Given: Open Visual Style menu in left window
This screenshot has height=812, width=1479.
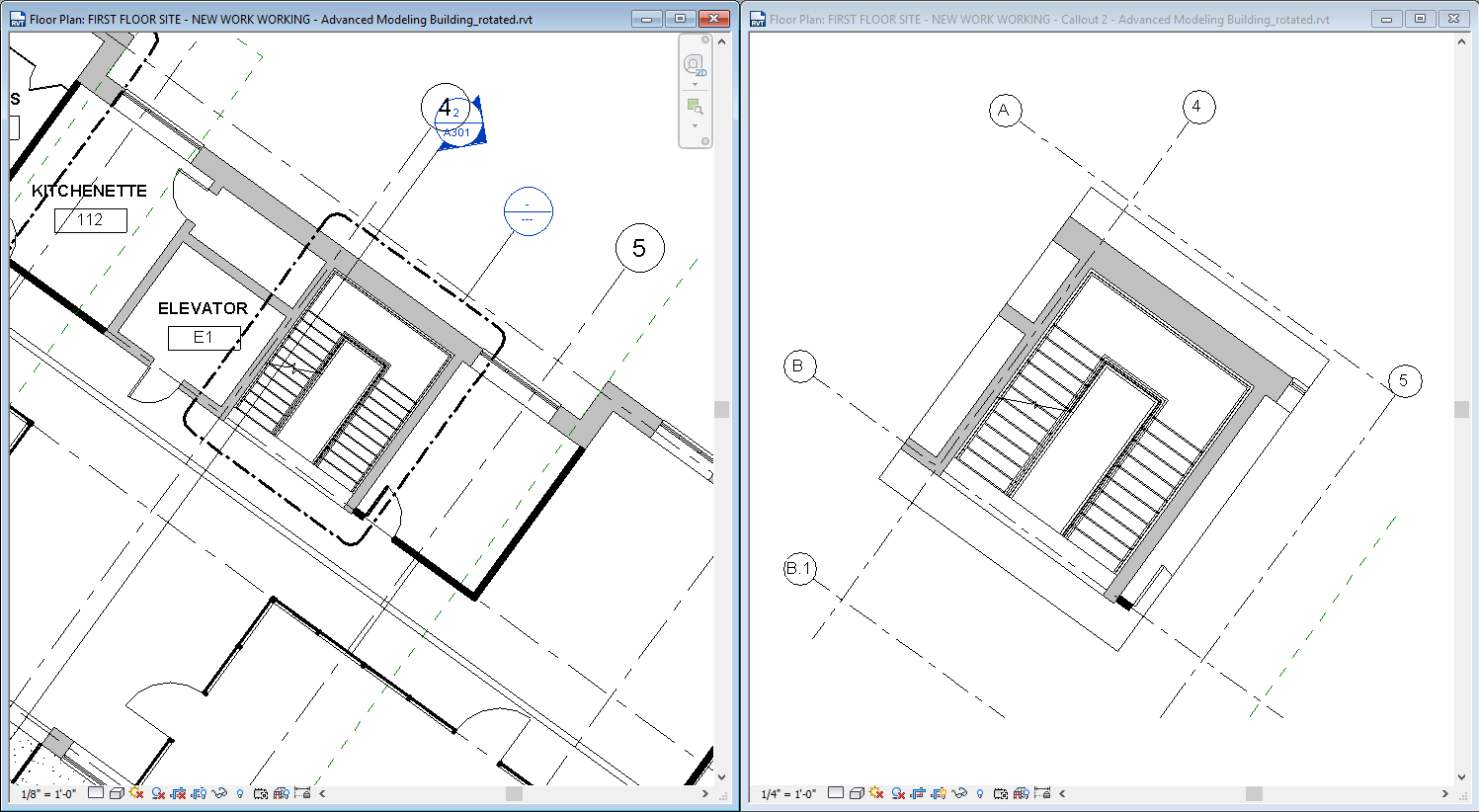Looking at the screenshot, I should click(117, 793).
